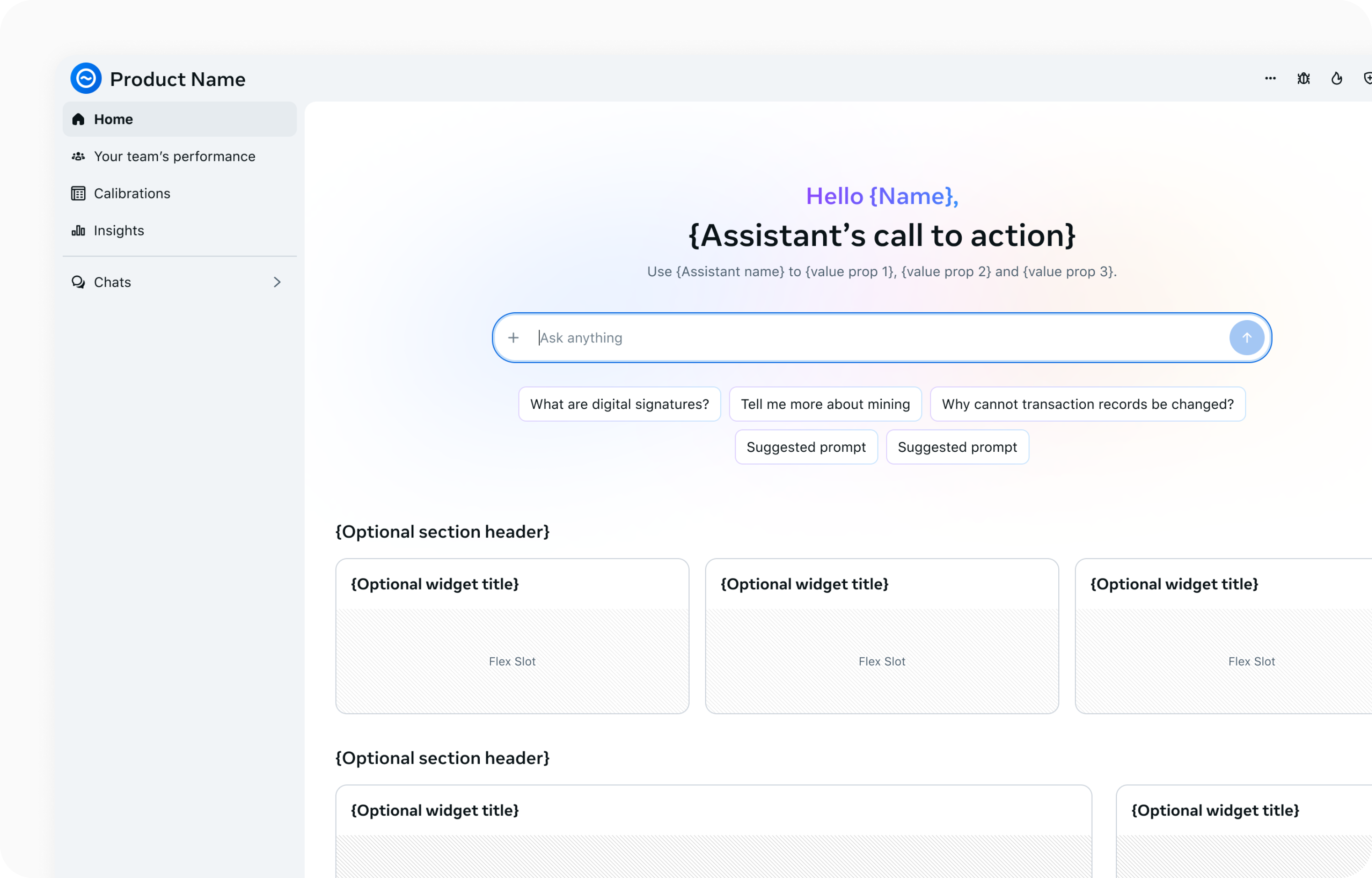
Task: Choose 'Tell me more about mining' suggestion
Action: click(x=825, y=404)
